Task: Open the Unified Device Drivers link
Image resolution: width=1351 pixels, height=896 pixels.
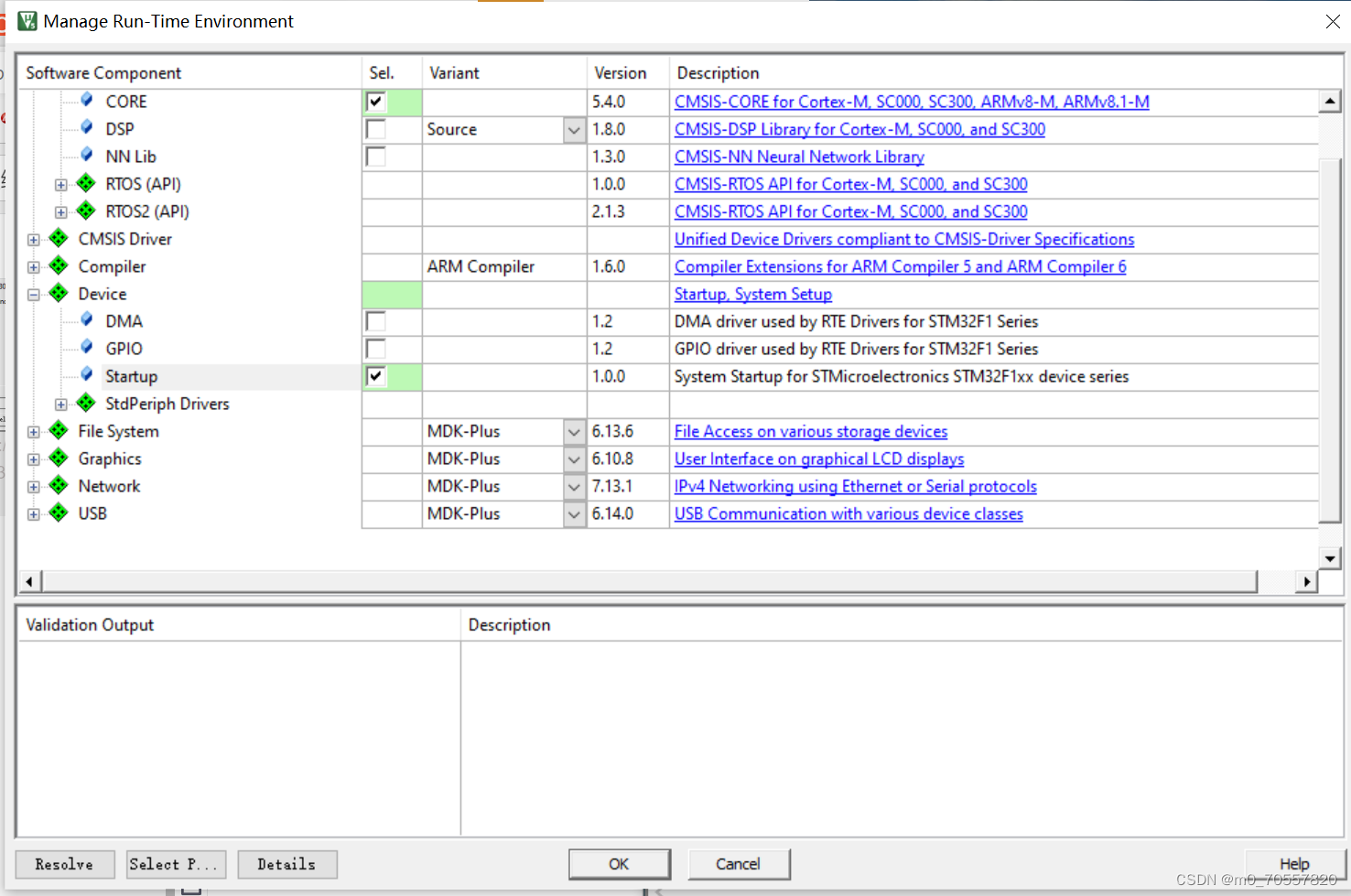Action: coord(904,239)
